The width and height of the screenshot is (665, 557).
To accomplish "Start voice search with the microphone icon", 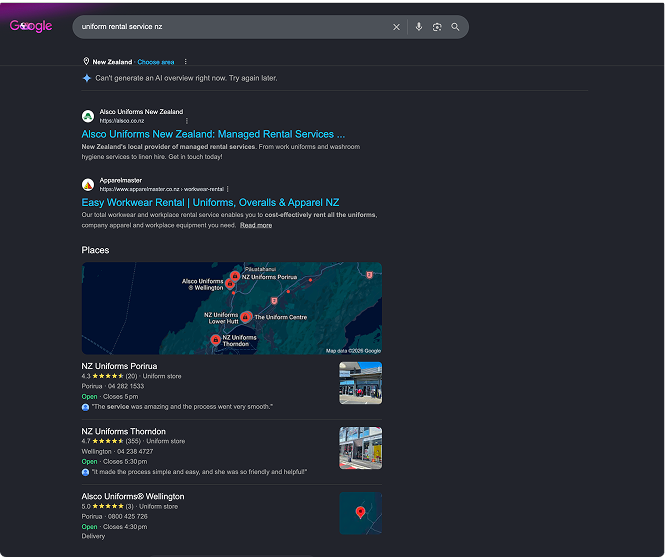I will (419, 27).
